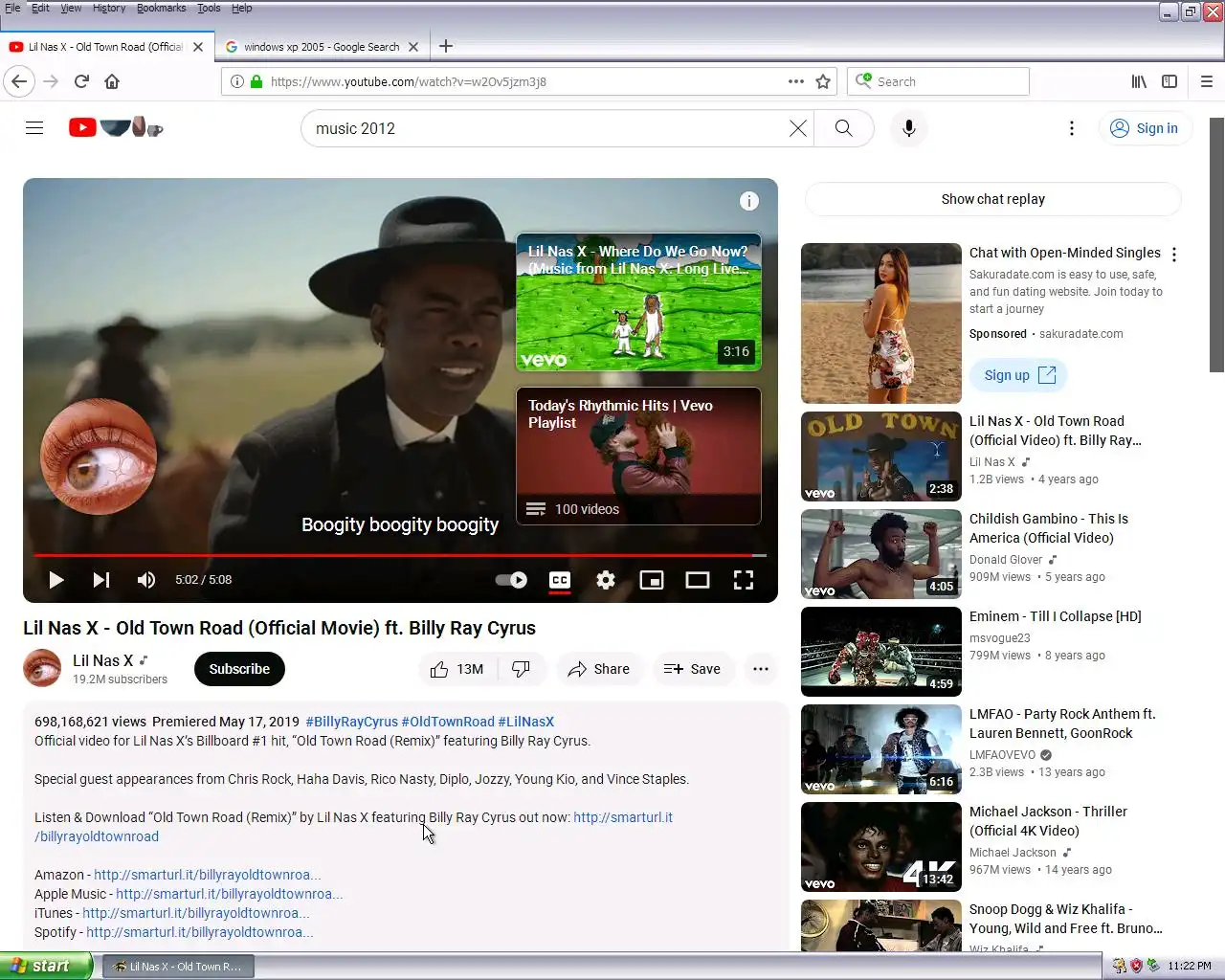Click the YouTube search magnifier button
This screenshot has height=980, width=1225.
[843, 128]
